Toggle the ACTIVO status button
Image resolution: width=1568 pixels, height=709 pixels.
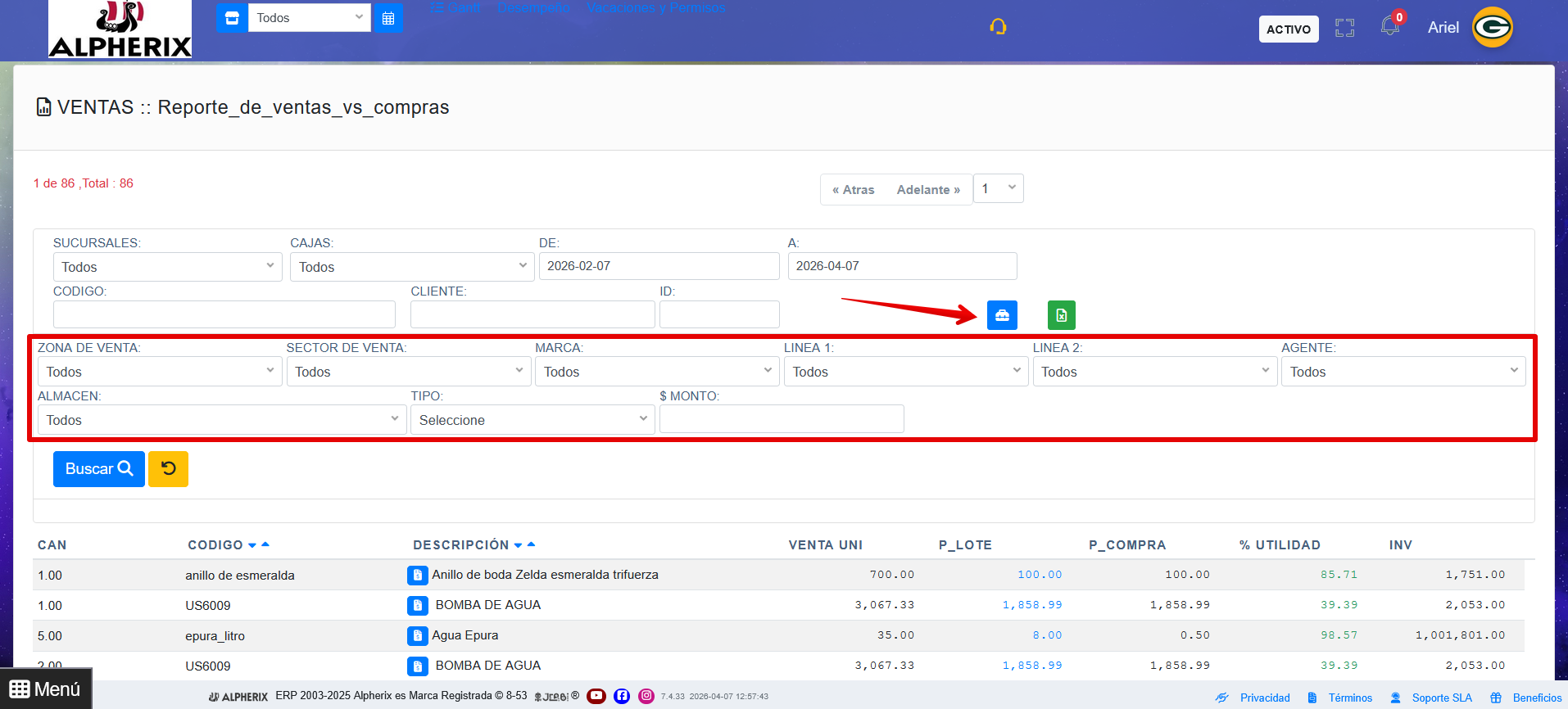[x=1288, y=29]
